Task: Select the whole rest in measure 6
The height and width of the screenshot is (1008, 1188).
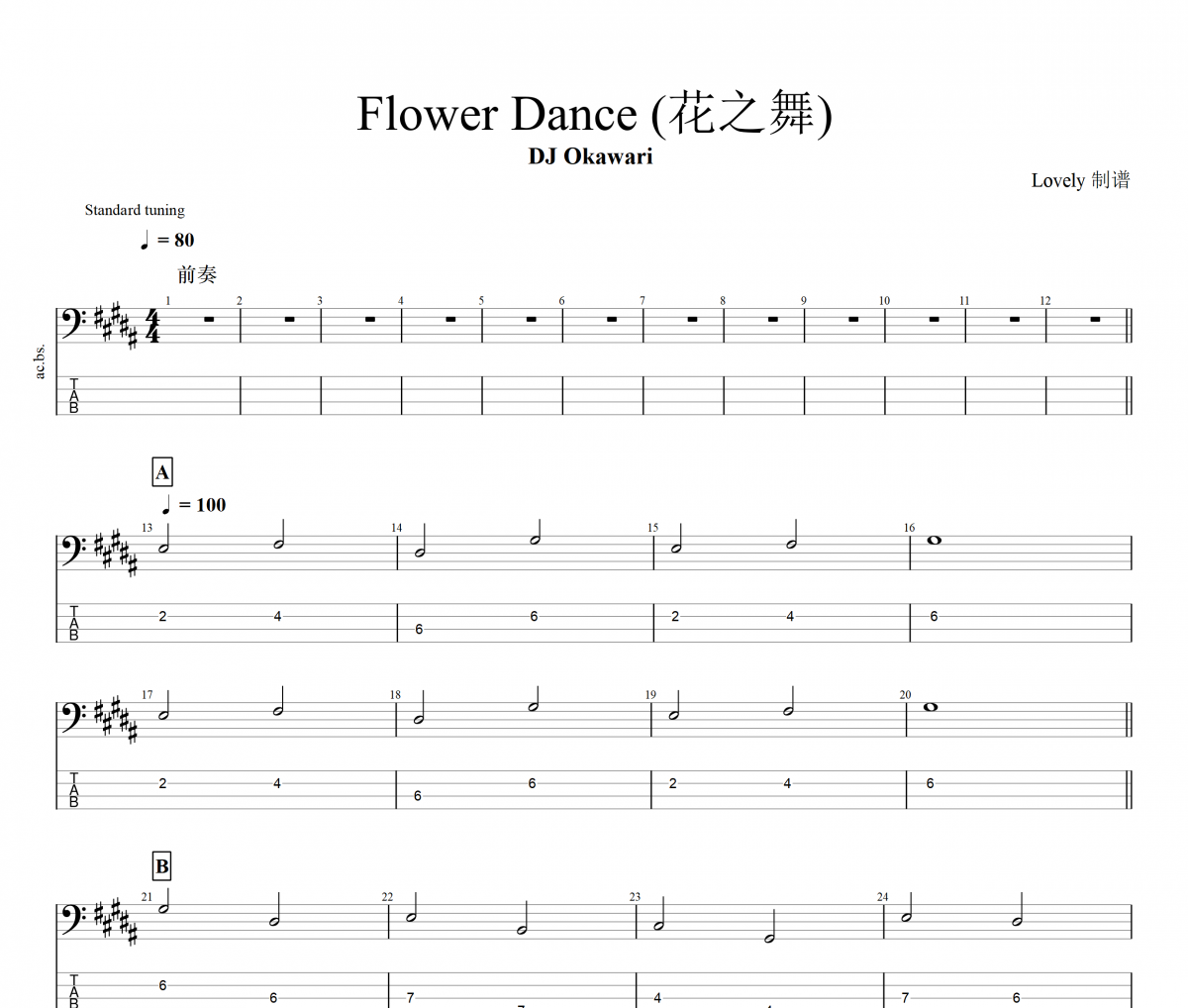Action: tap(611, 319)
